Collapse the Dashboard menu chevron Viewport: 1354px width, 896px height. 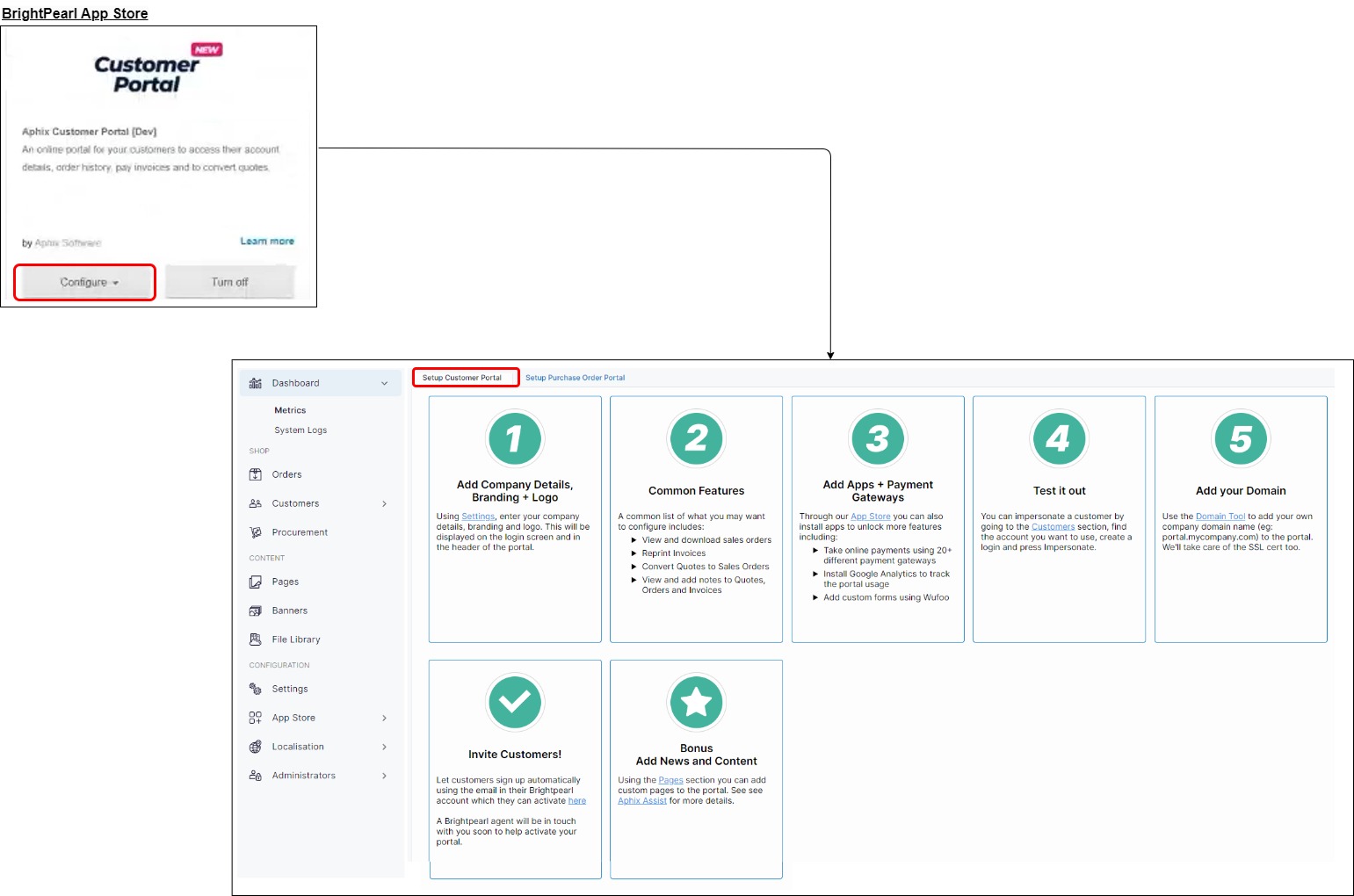pyautogui.click(x=384, y=383)
